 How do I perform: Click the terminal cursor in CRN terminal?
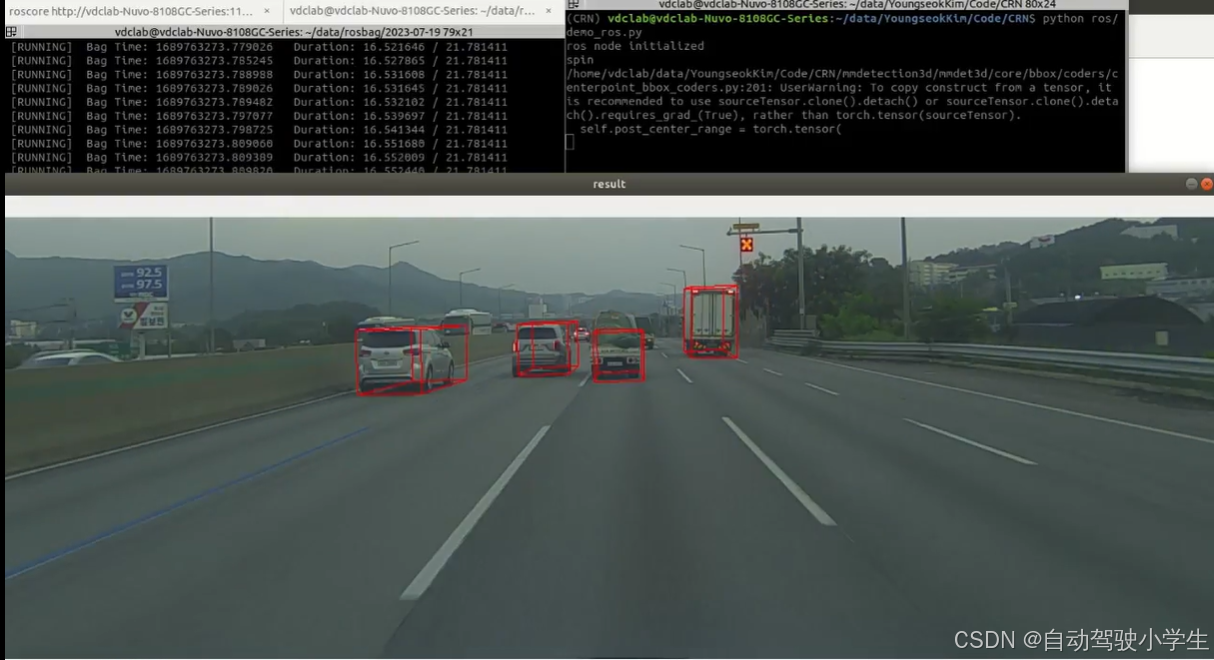(569, 143)
